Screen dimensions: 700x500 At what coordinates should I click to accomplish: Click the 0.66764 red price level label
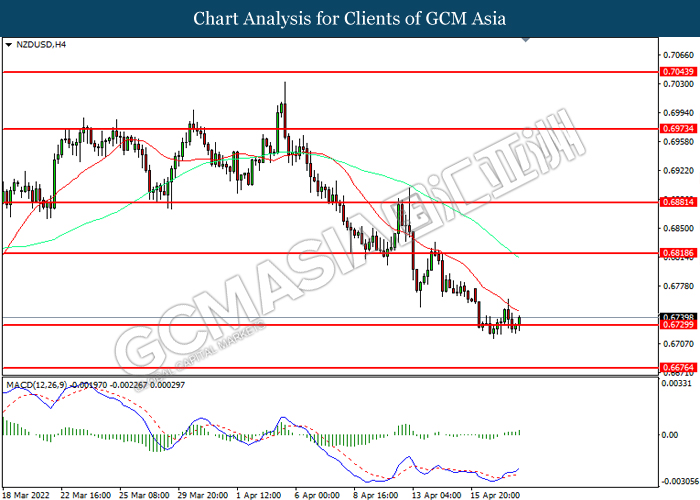point(678,368)
